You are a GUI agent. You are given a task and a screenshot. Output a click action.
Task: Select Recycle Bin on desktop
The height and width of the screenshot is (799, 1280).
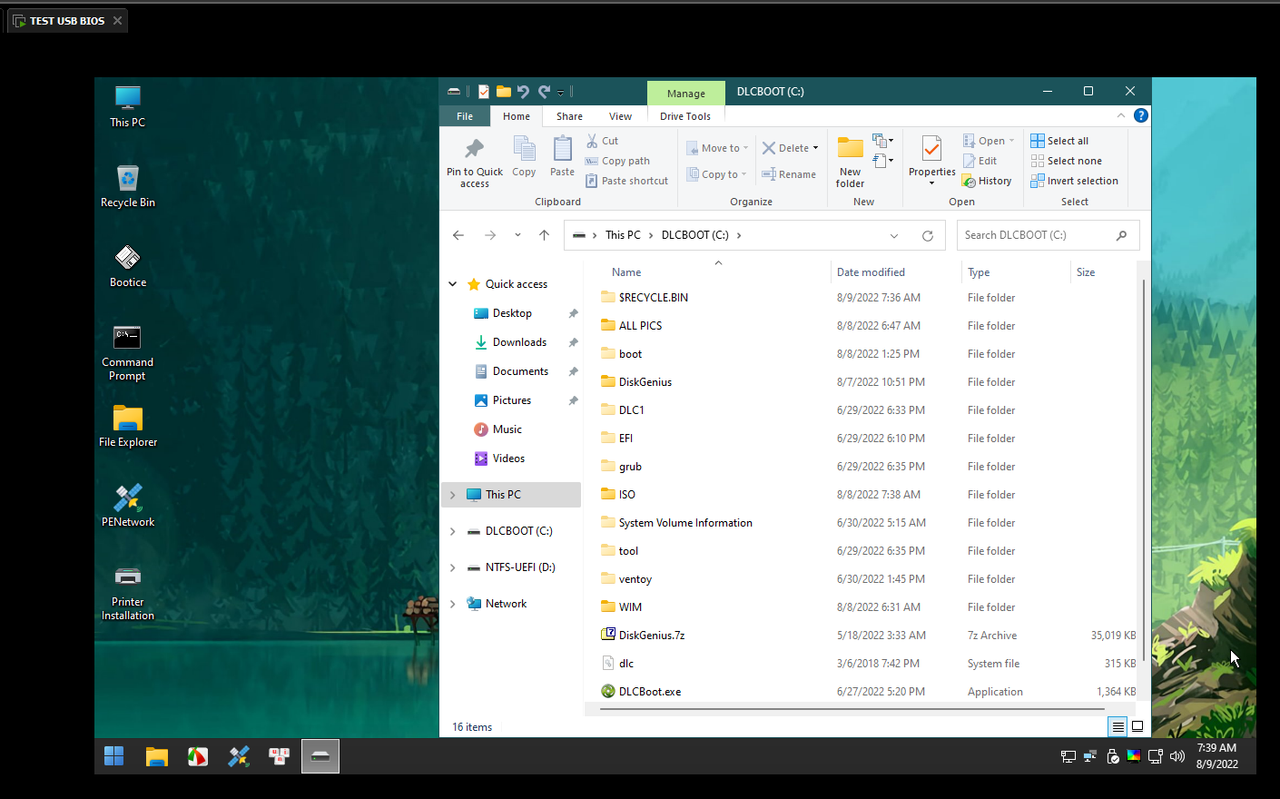pos(128,186)
